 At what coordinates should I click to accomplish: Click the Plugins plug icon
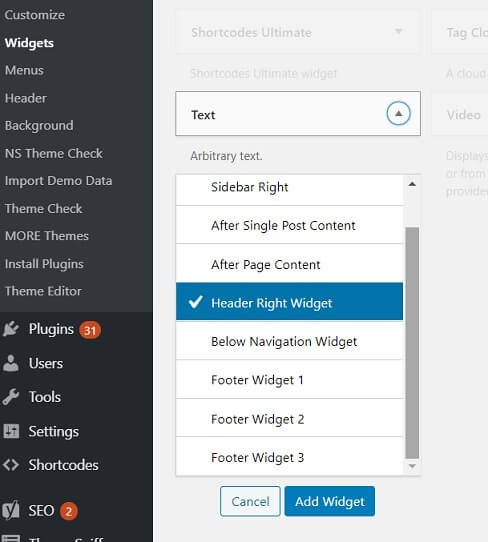tap(10, 329)
